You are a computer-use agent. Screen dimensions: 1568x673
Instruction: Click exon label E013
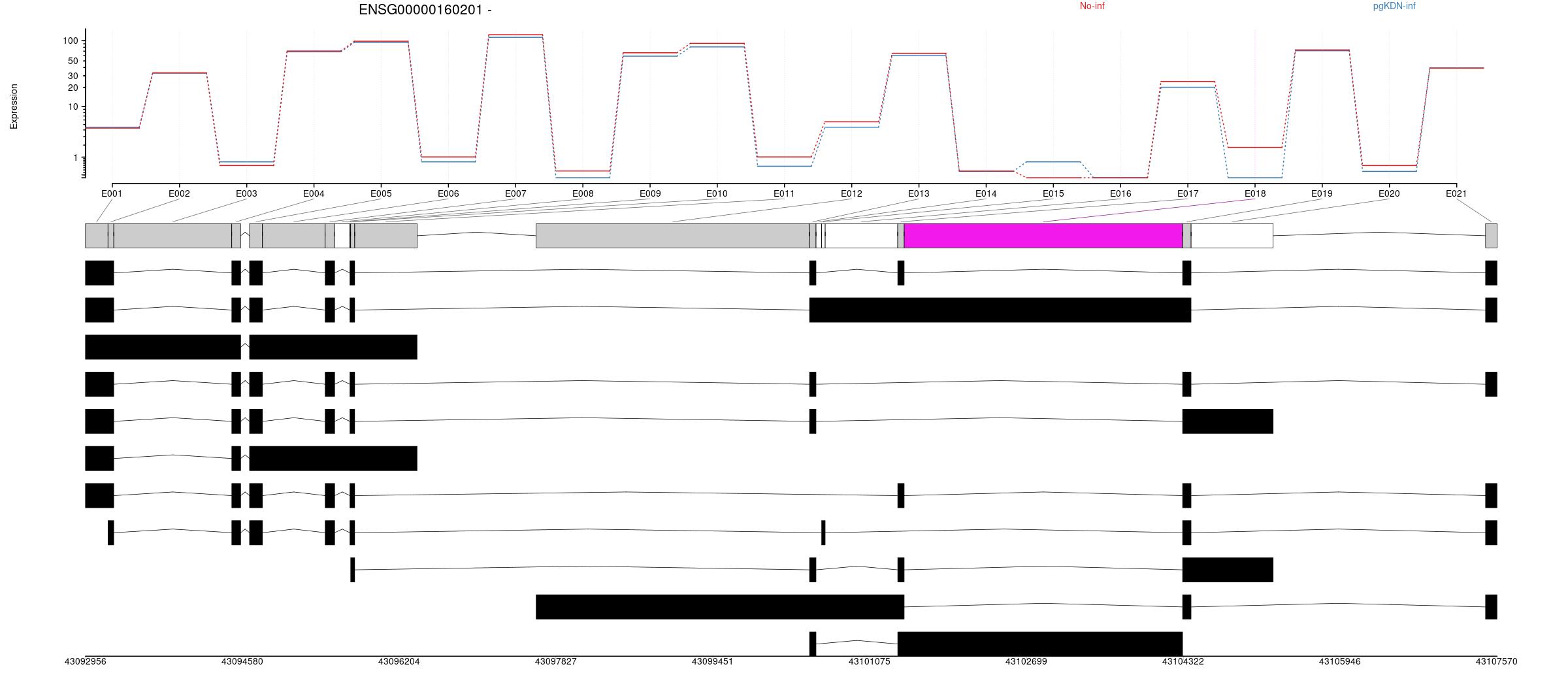click(x=919, y=193)
